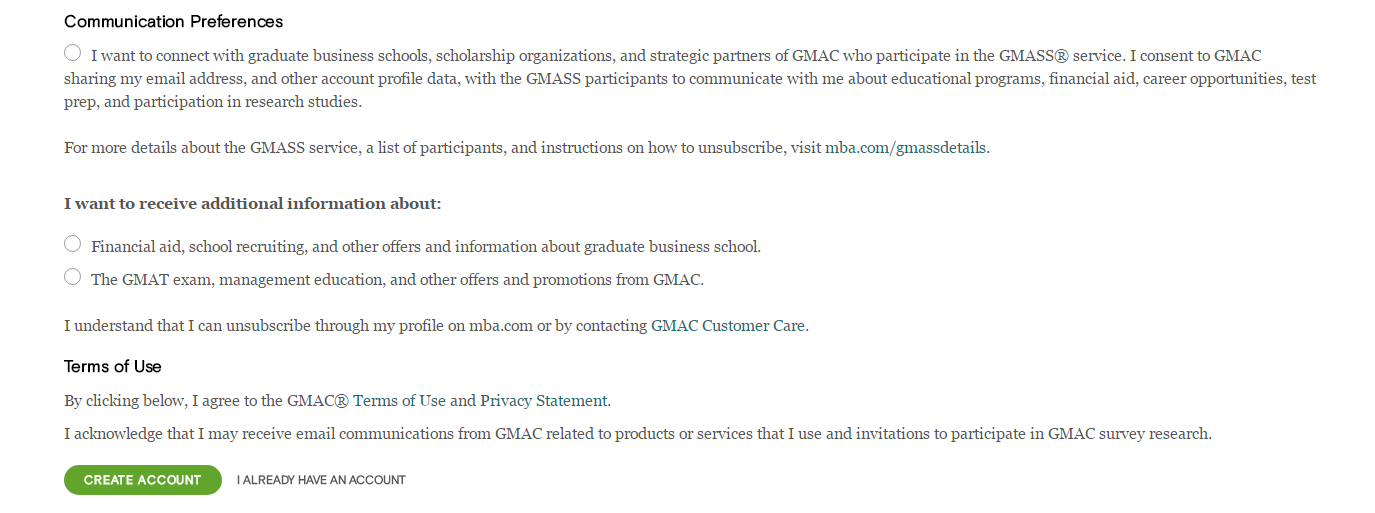Click I Already Have An Account
This screenshot has width=1375, height=513.
pos(321,480)
